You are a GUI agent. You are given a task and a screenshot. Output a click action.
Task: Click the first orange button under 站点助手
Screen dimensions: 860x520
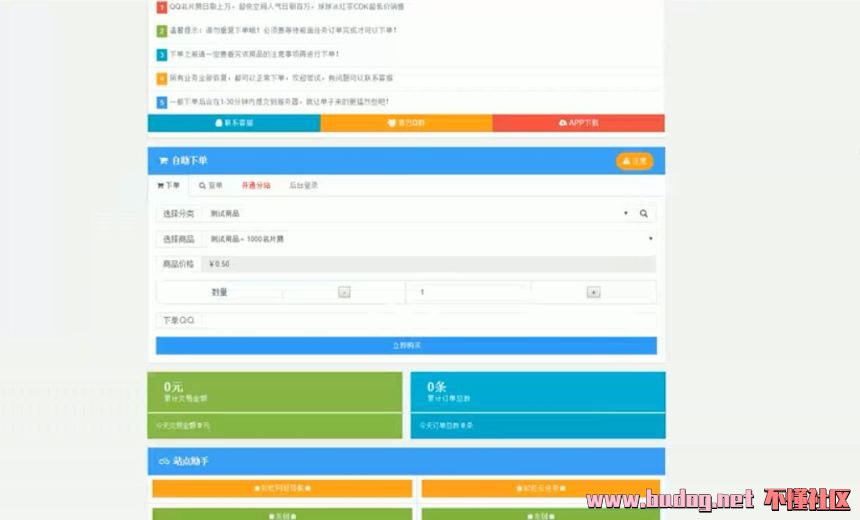pyautogui.click(x=282, y=488)
